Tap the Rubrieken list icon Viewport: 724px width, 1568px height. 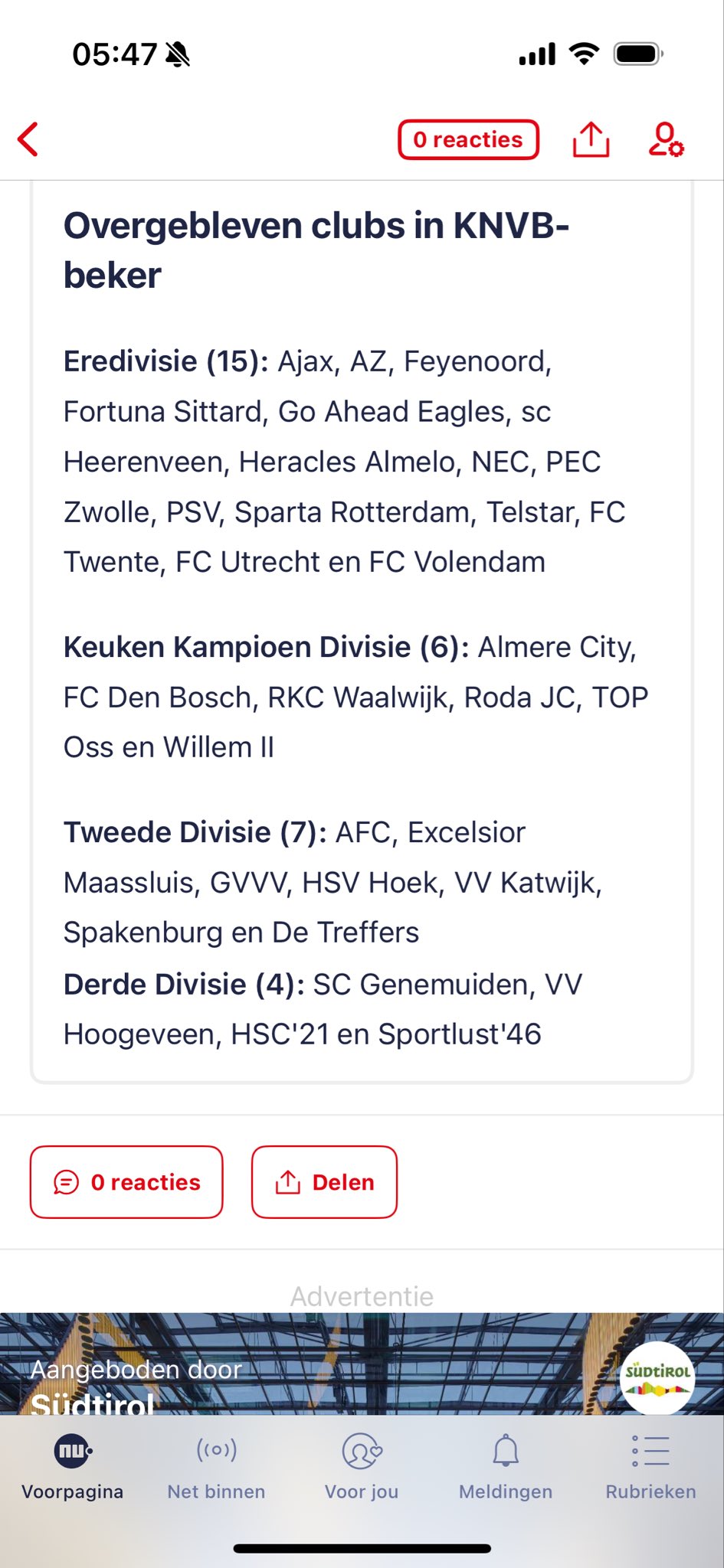650,1450
